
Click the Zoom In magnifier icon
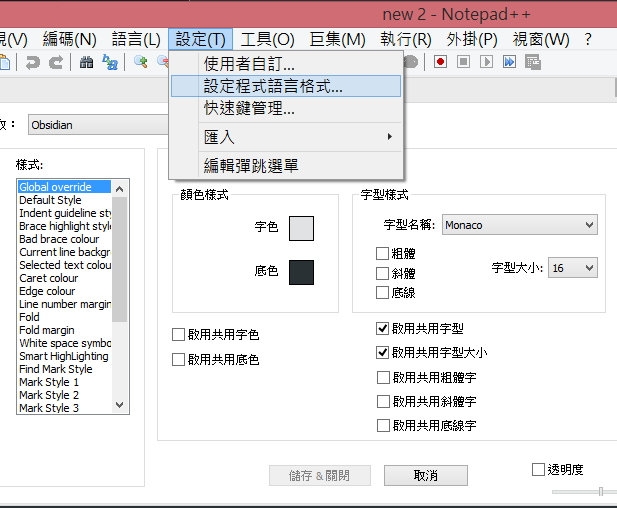pos(140,62)
